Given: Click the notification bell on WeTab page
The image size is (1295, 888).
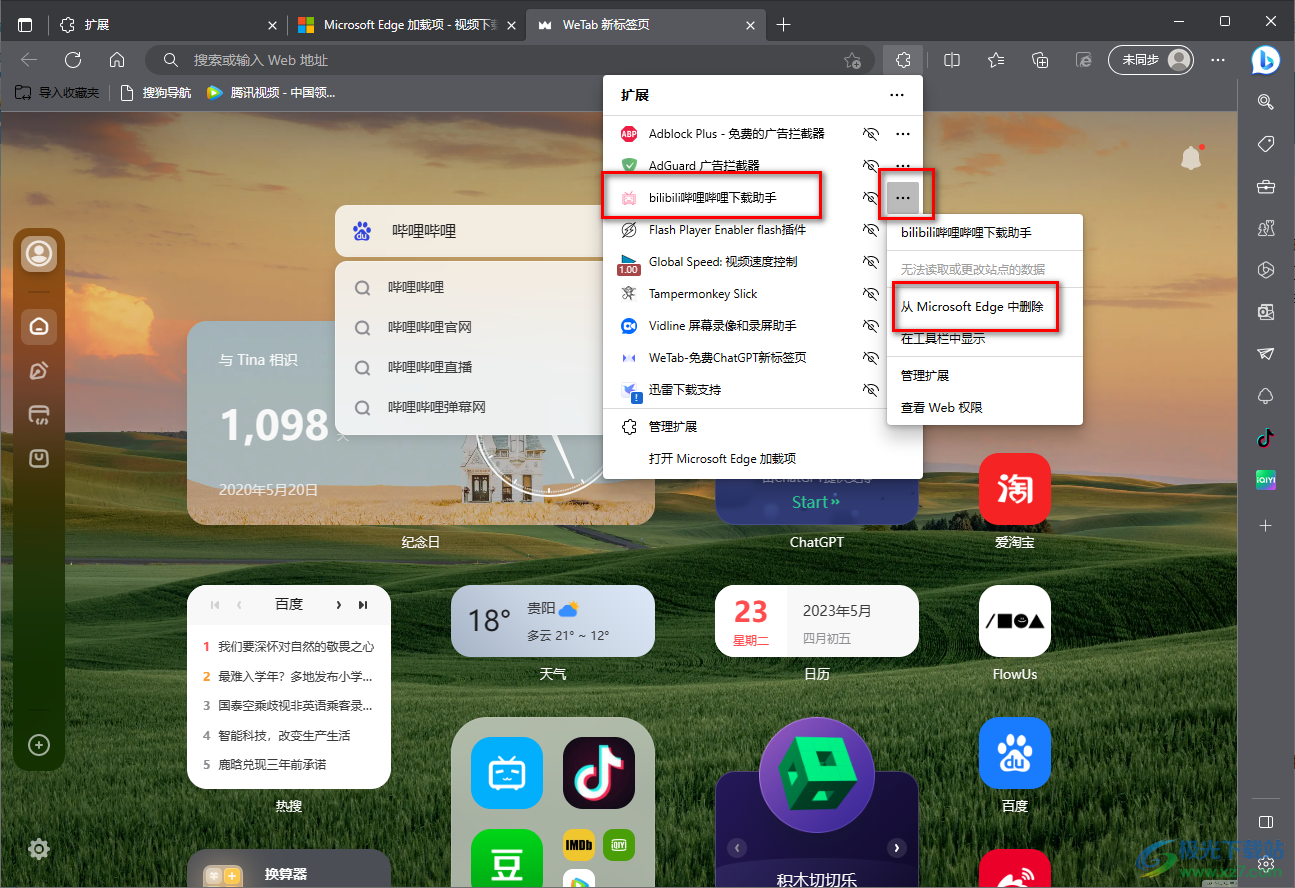Looking at the screenshot, I should tap(1191, 157).
